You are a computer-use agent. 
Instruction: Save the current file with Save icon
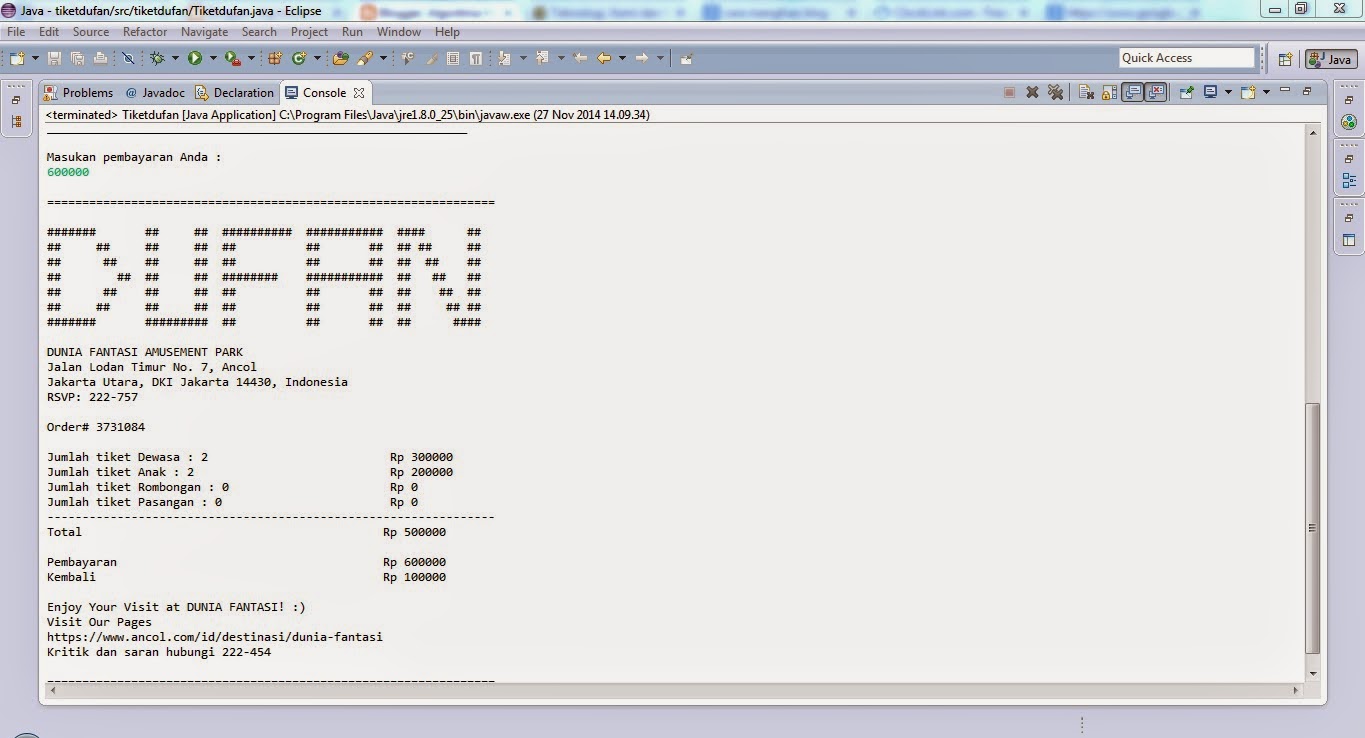click(54, 58)
